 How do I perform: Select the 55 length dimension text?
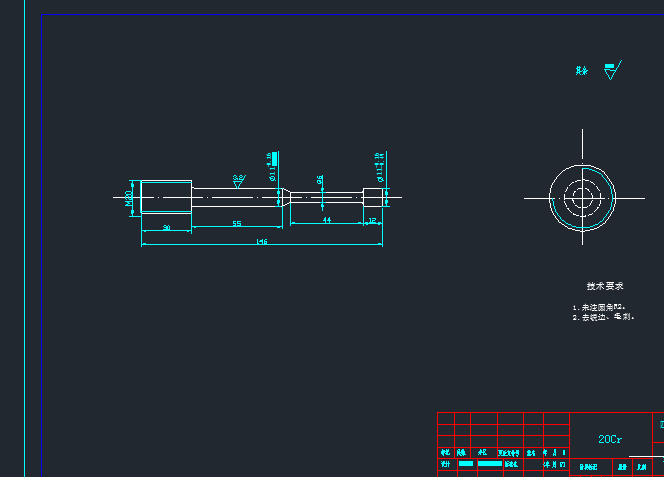tap(237, 223)
